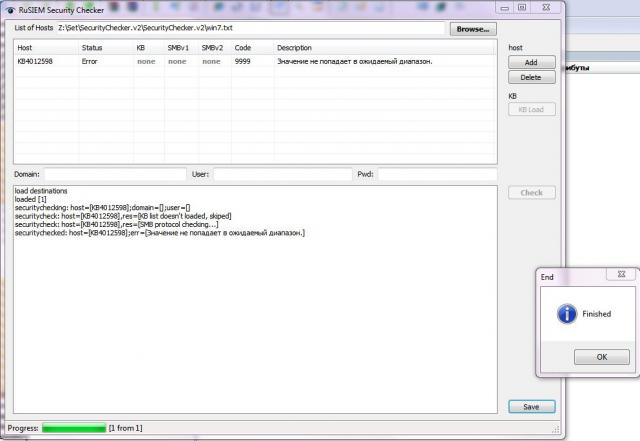This screenshot has height=441, width=640.
Task: Open file browser with Browse button
Action: pos(473,29)
